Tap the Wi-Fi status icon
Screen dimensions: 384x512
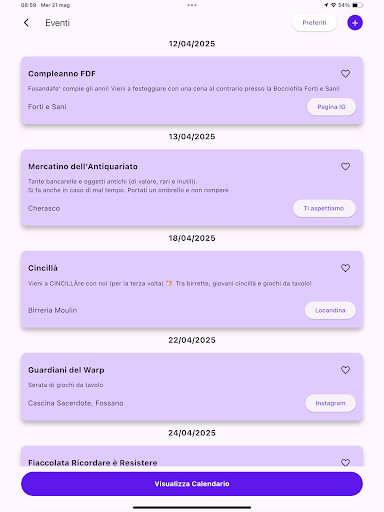[333, 5]
